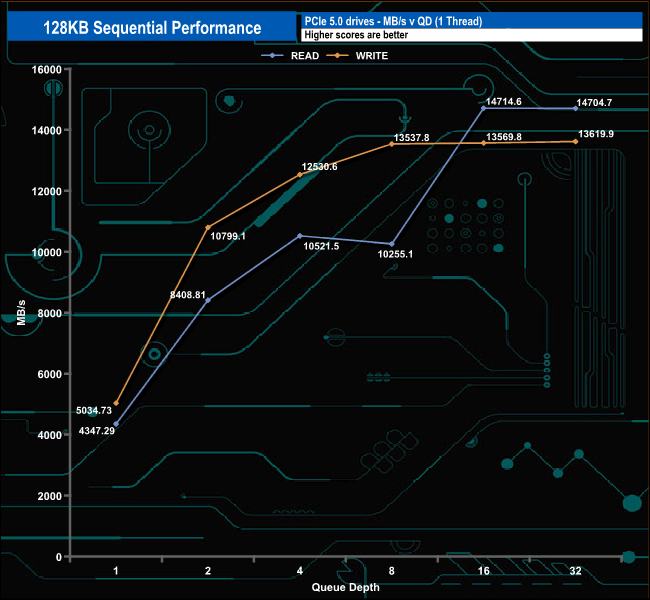Click the write data point at queue depth 8
Viewport: 650px width, 600px height.
click(392, 144)
